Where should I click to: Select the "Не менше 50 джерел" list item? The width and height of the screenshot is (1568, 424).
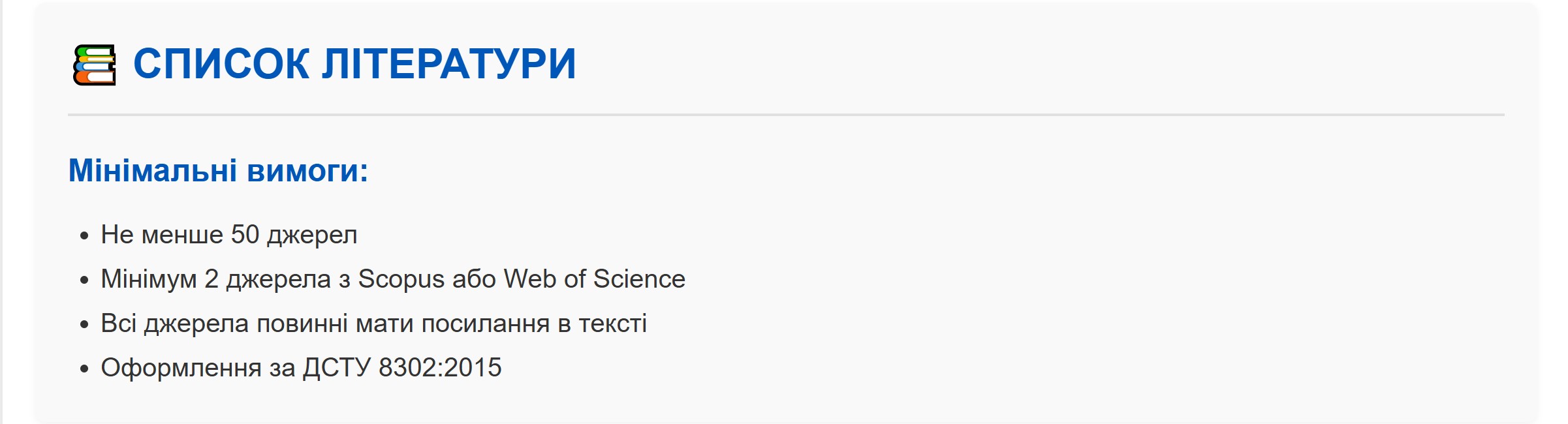tap(228, 235)
